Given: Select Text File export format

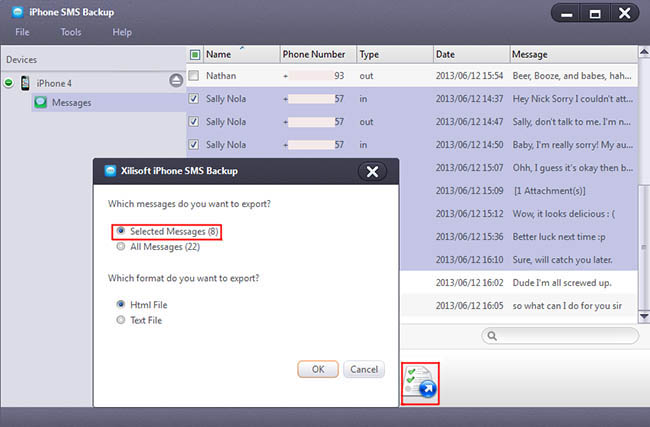Looking at the screenshot, I should [x=122, y=320].
